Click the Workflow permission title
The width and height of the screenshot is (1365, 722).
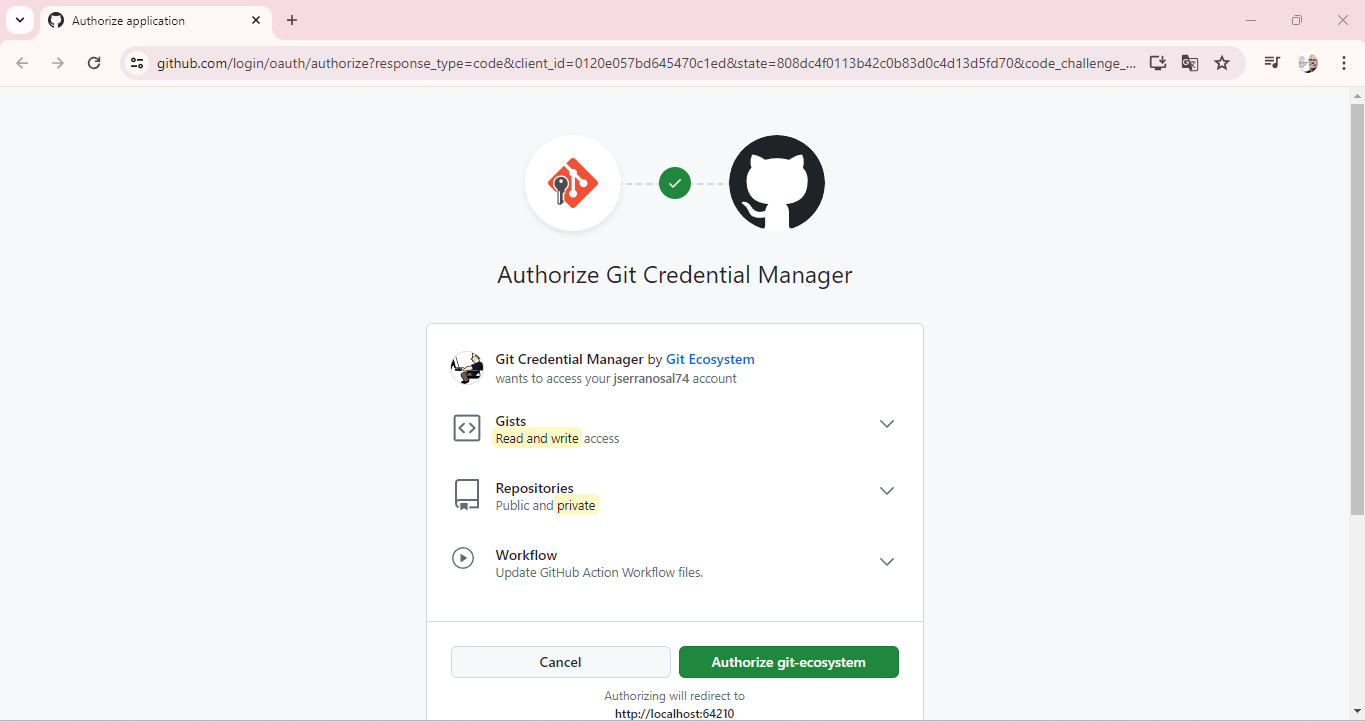527,555
